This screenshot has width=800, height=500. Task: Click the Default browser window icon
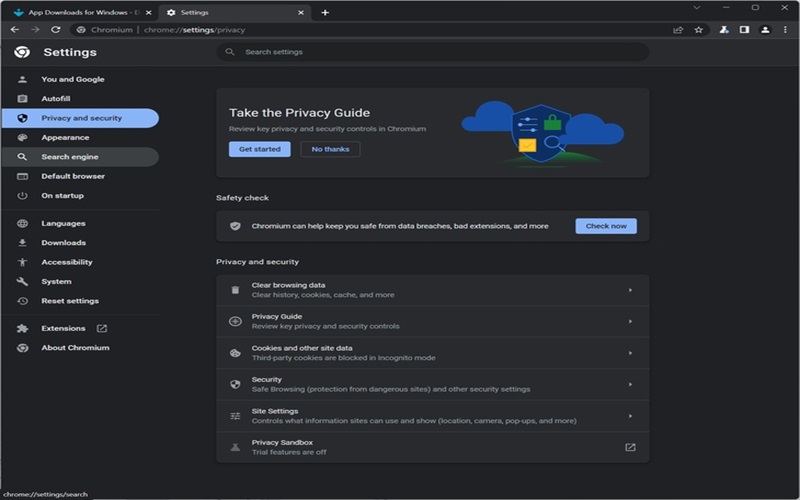22,176
